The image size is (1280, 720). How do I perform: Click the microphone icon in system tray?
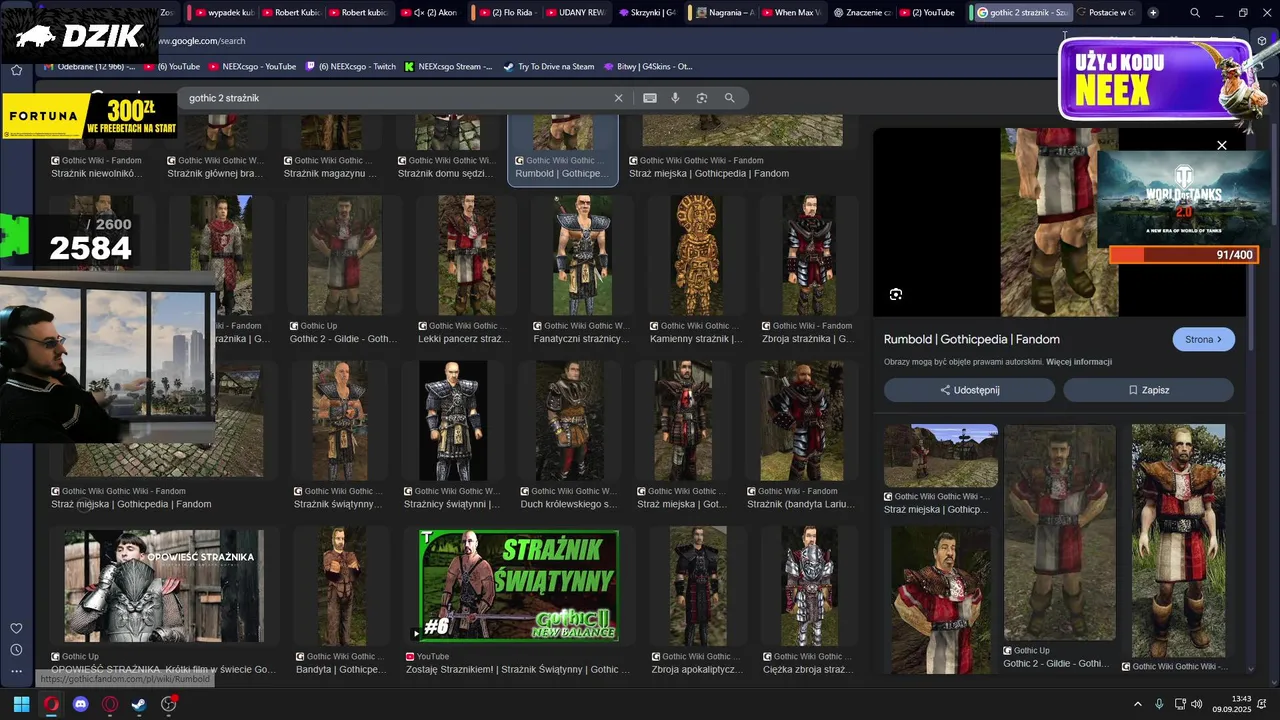pos(1159,704)
